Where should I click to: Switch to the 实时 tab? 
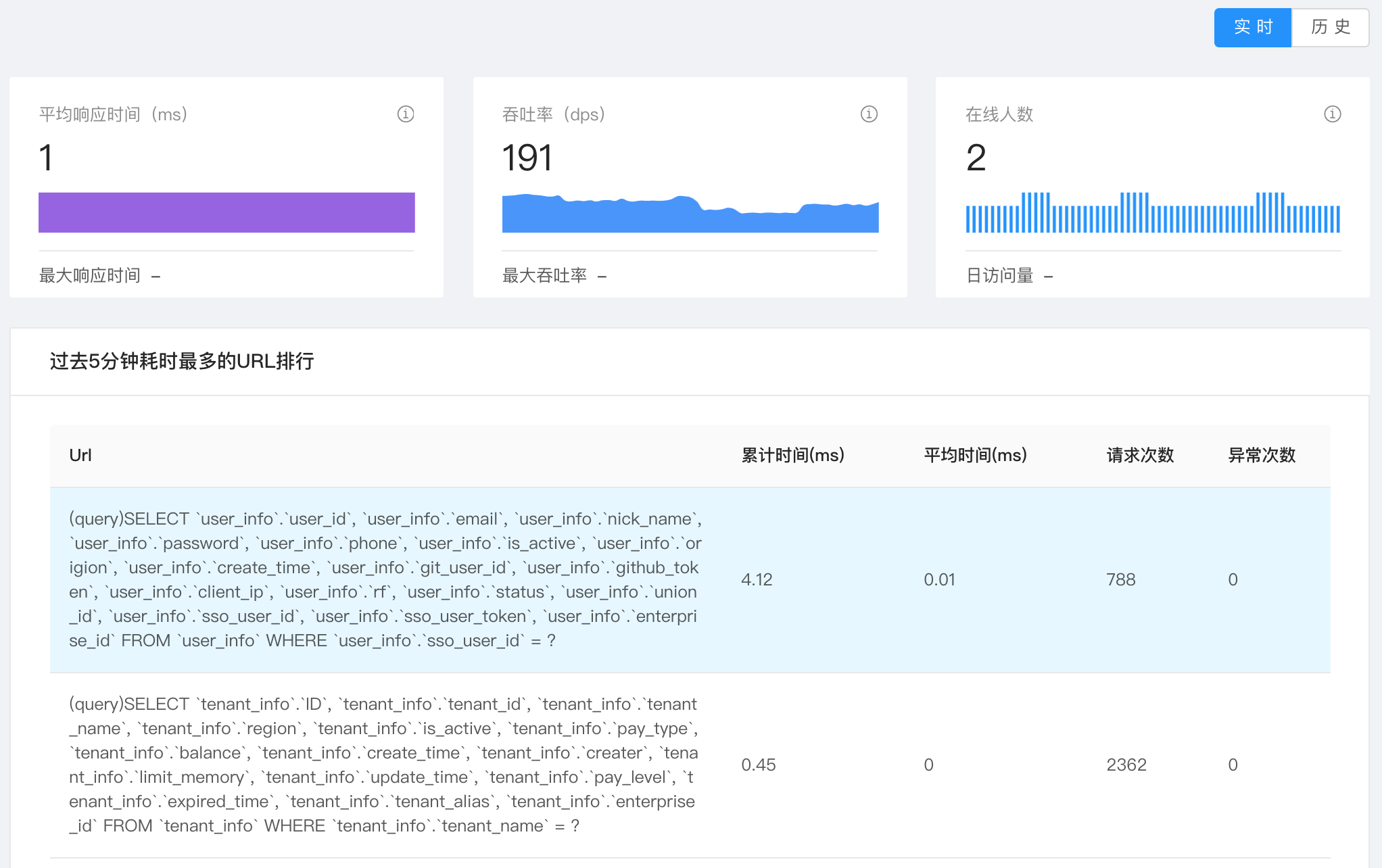[1252, 27]
